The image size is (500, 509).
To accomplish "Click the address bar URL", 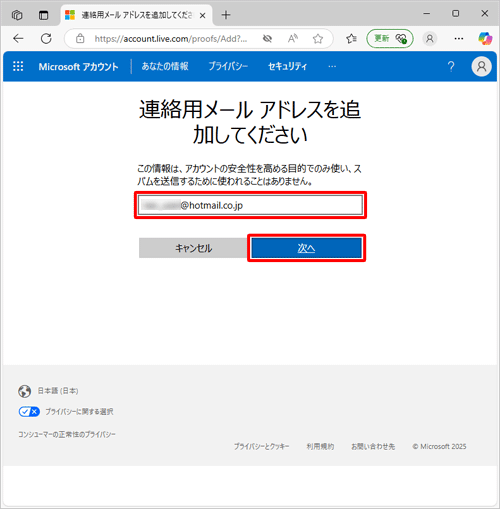I will click(x=171, y=39).
